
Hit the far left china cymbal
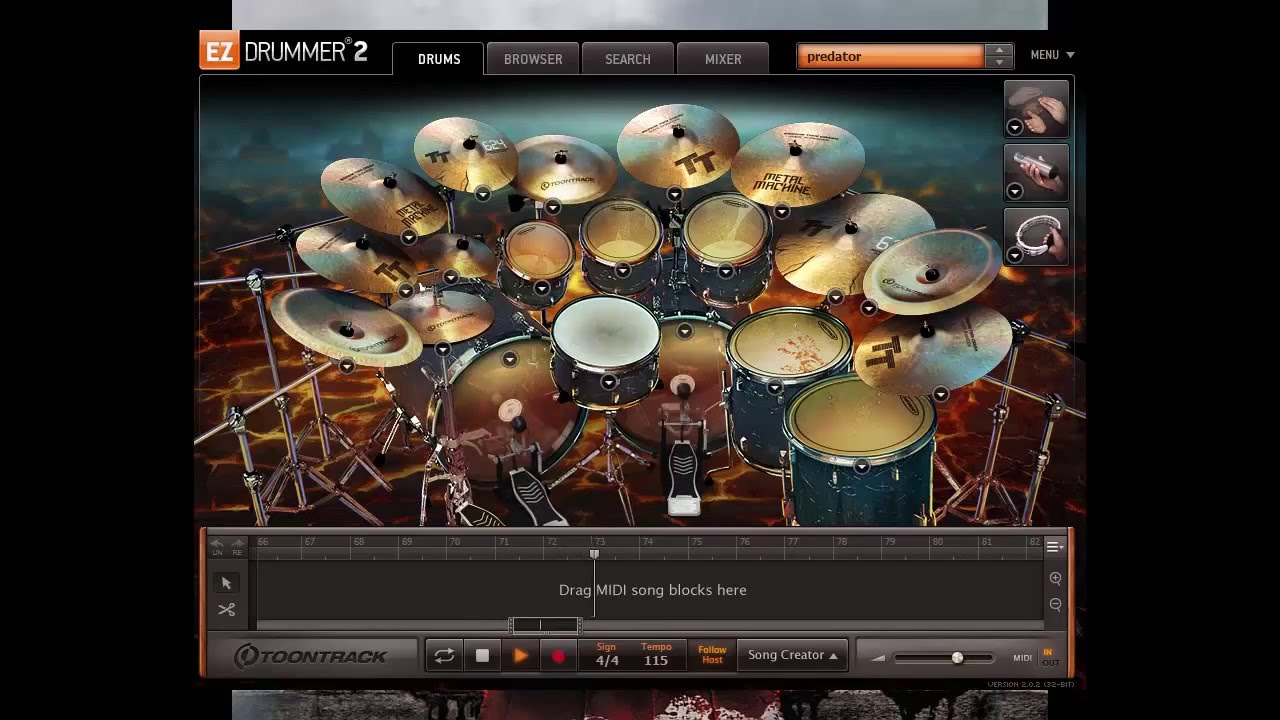(346, 326)
